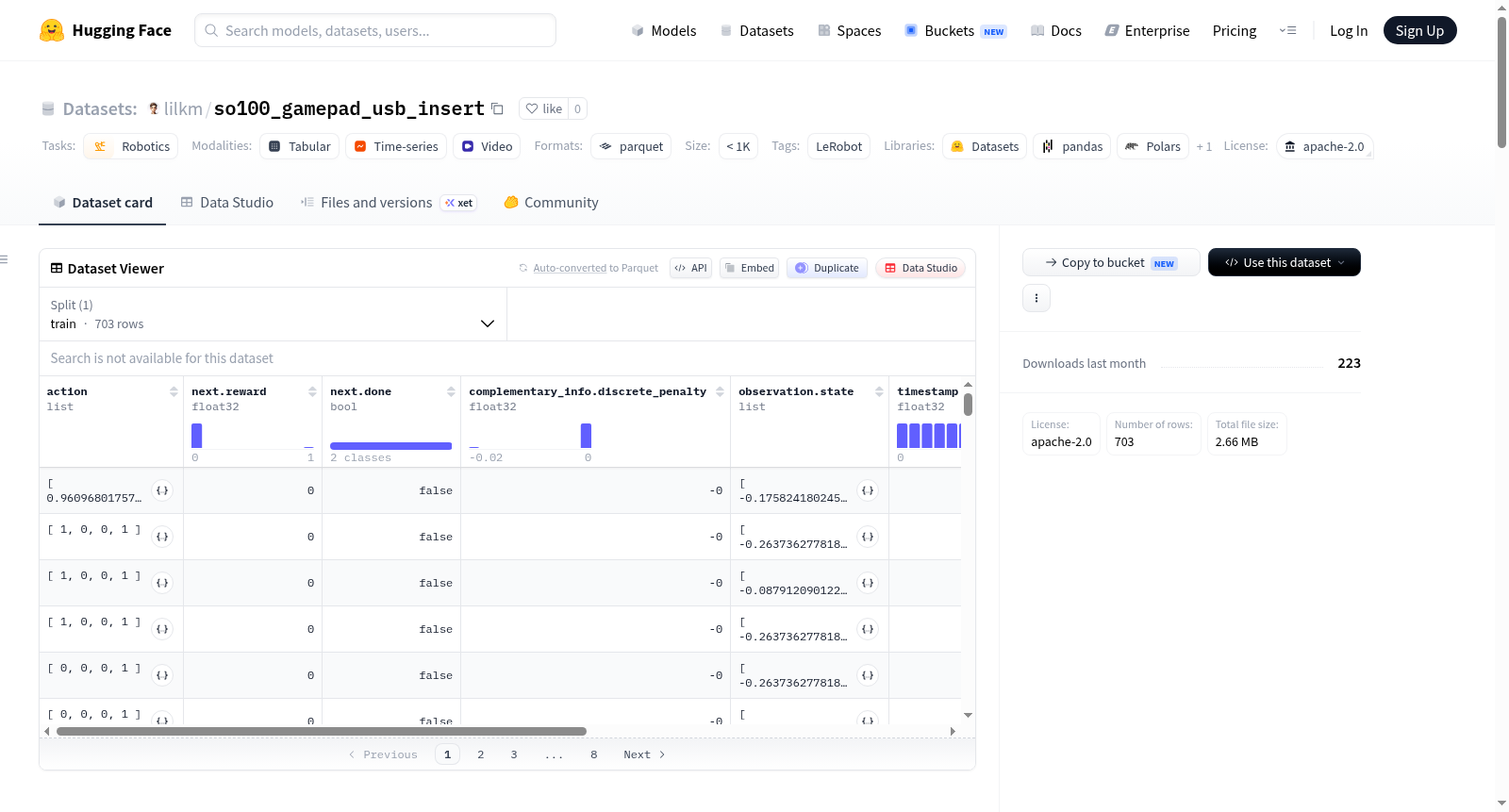Select the Datasets library tag
The image size is (1509, 812).
(985, 146)
